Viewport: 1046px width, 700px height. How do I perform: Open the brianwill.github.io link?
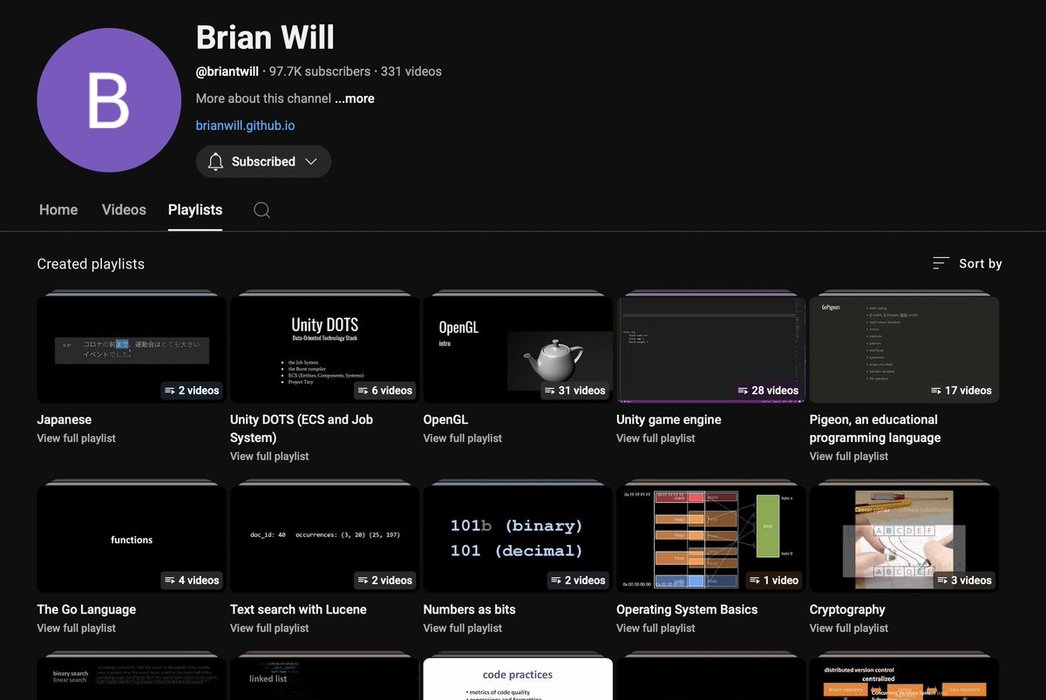[245, 126]
